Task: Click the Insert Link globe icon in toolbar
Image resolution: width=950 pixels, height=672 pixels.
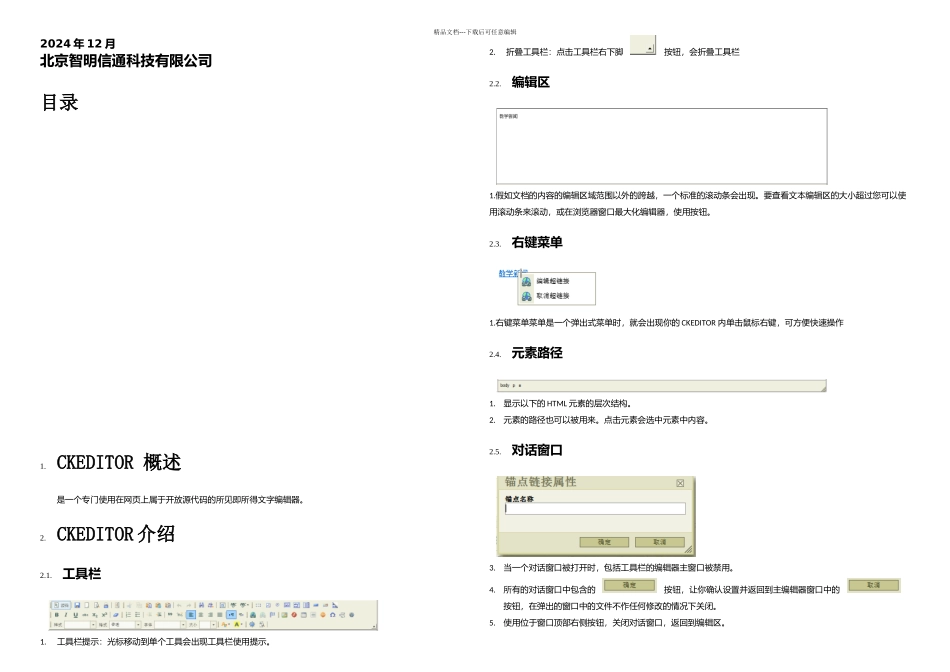Action: (253, 615)
